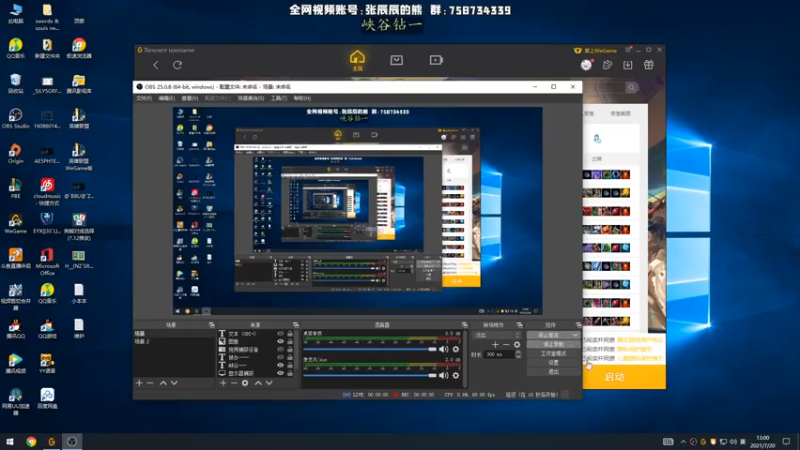This screenshot has height=450, width=800.
Task: Open OBS 帮助(H) menu
Action: 302,98
